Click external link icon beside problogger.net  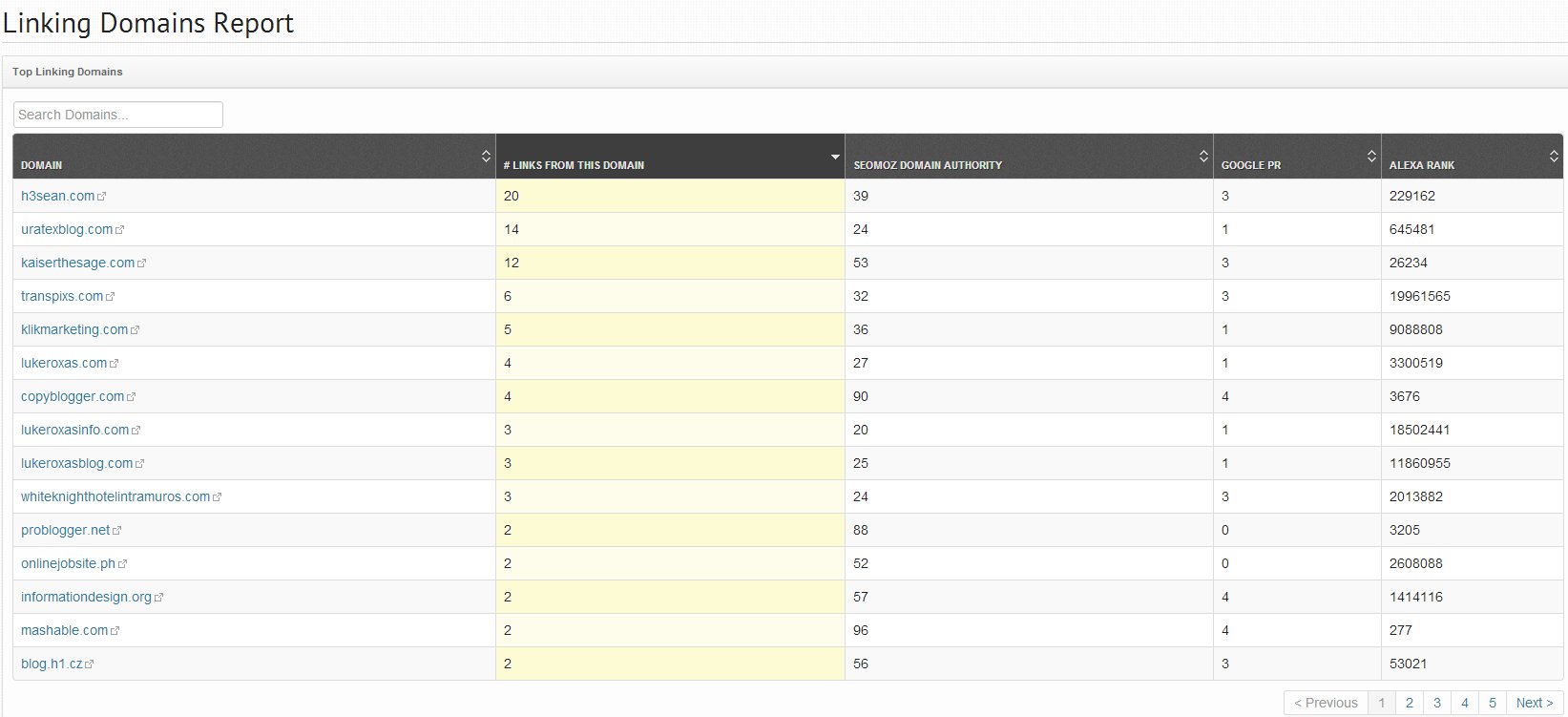117,531
